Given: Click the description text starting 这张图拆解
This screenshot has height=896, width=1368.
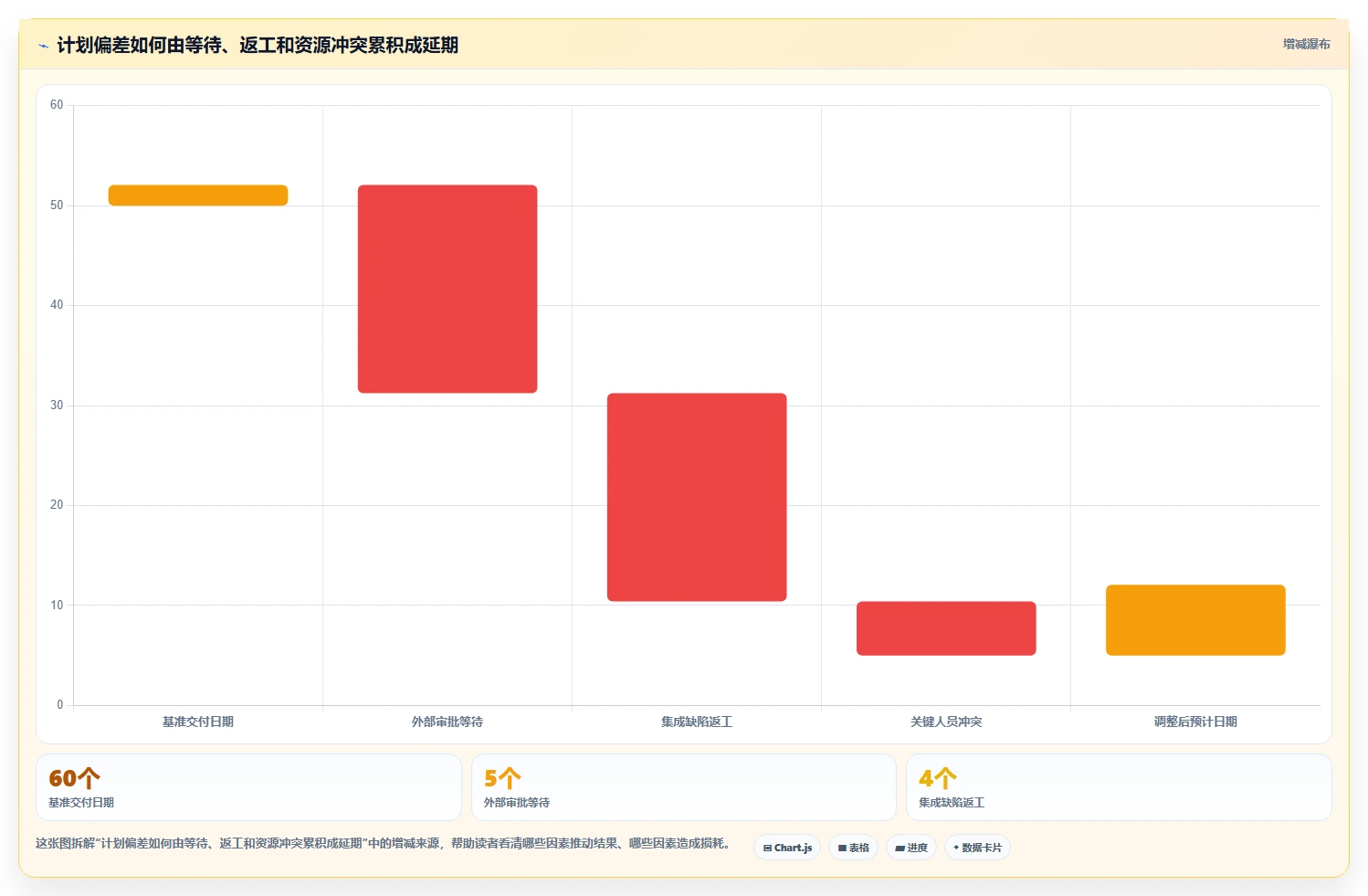Looking at the screenshot, I should coord(383,843).
